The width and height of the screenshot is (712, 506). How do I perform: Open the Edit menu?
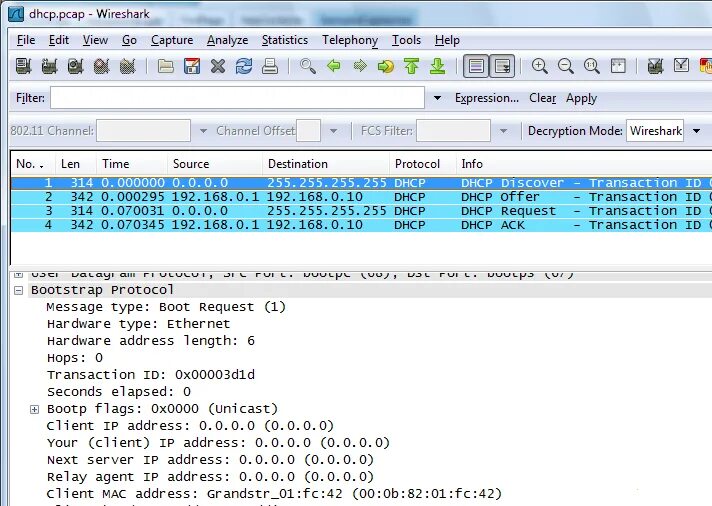click(x=59, y=40)
